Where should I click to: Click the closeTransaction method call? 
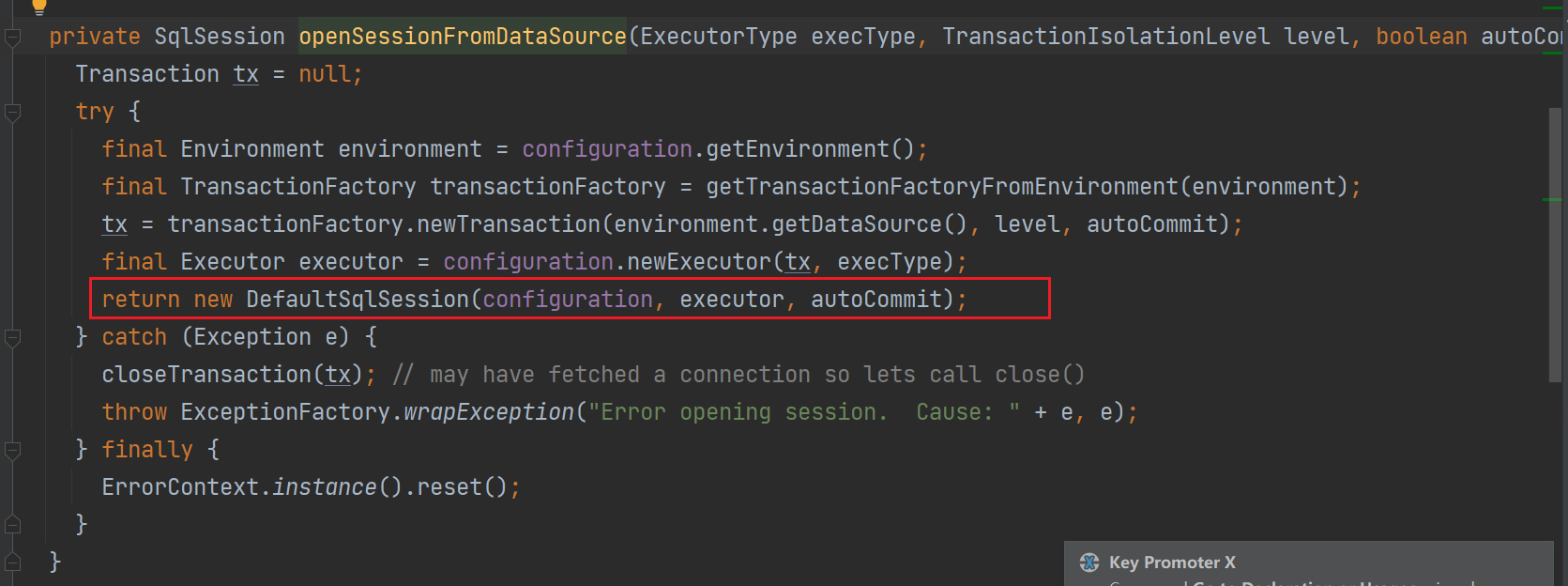pos(206,375)
